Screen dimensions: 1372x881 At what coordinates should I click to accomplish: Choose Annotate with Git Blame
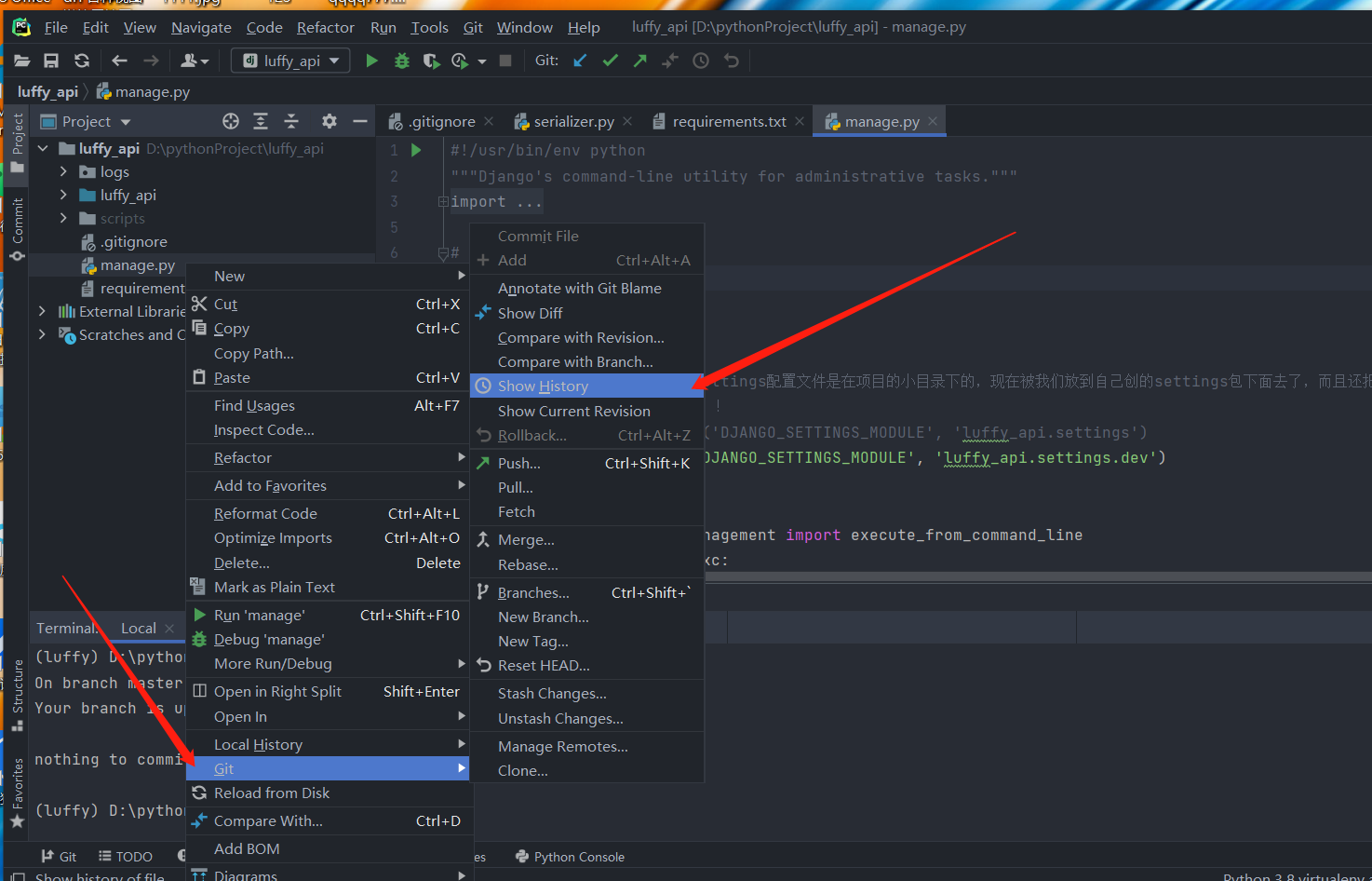point(586,289)
